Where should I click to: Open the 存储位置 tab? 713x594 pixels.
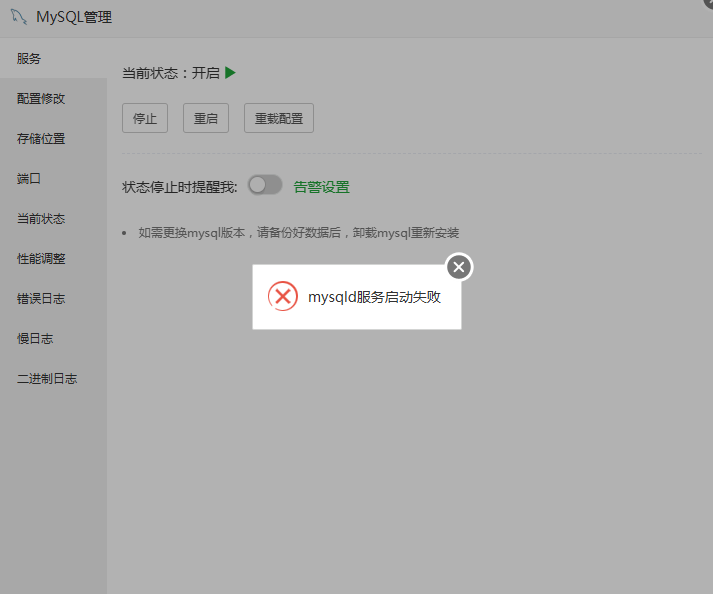53,139
